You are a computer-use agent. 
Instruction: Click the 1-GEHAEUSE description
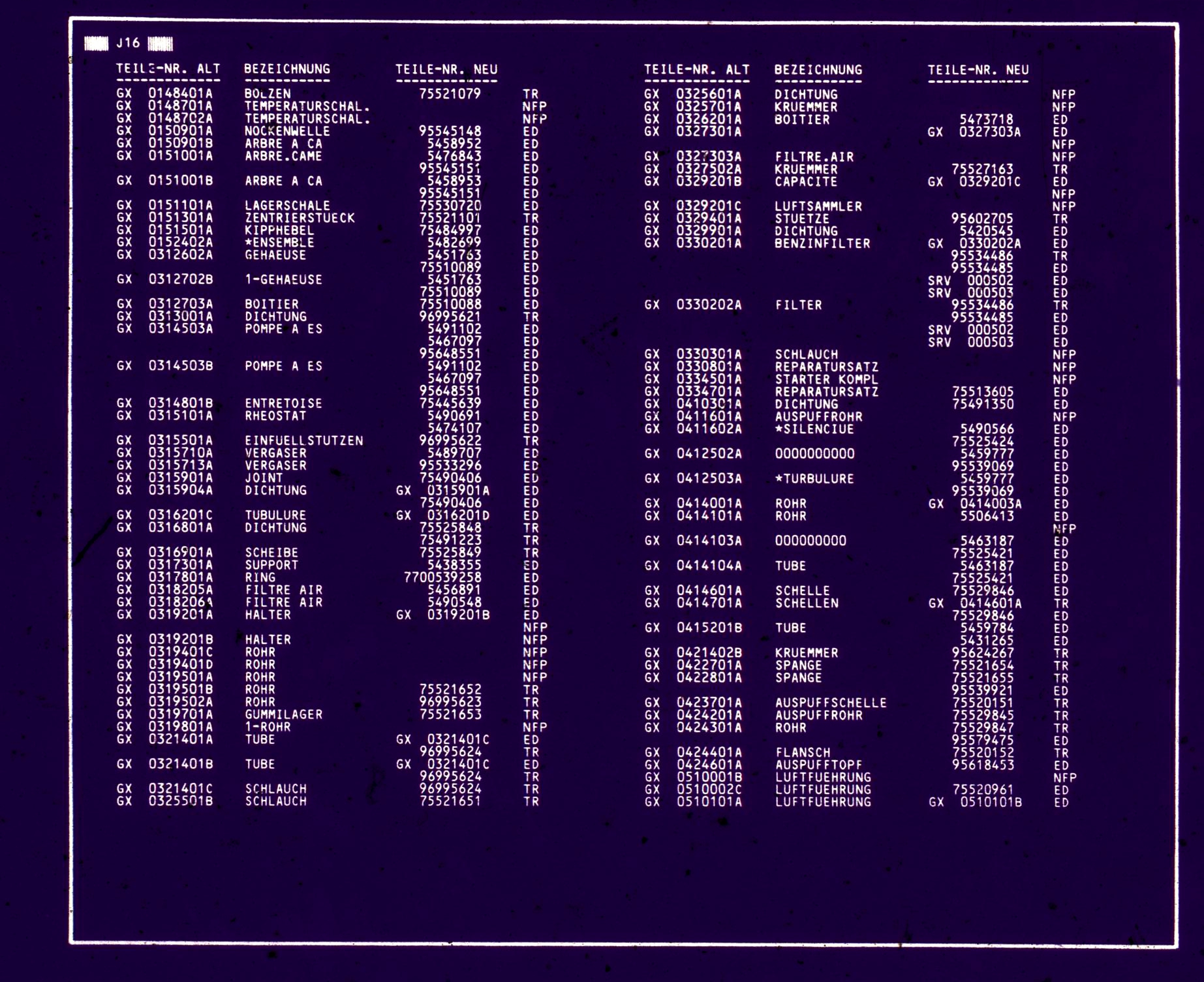point(283,279)
